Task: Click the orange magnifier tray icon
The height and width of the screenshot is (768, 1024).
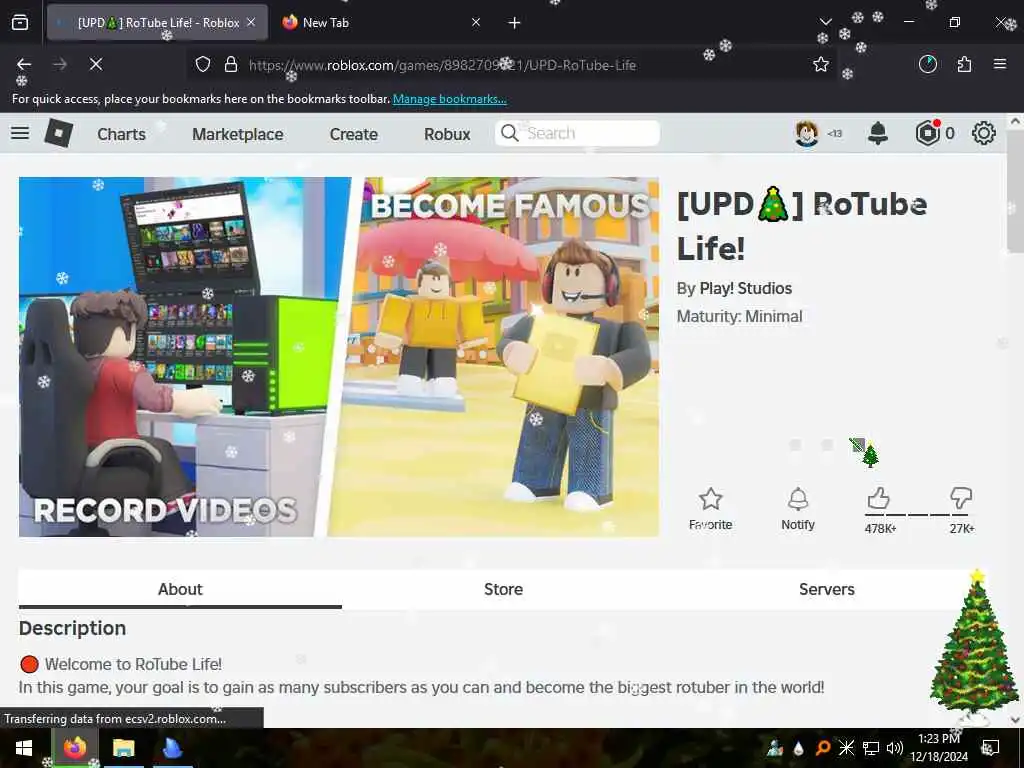Action: (823, 748)
